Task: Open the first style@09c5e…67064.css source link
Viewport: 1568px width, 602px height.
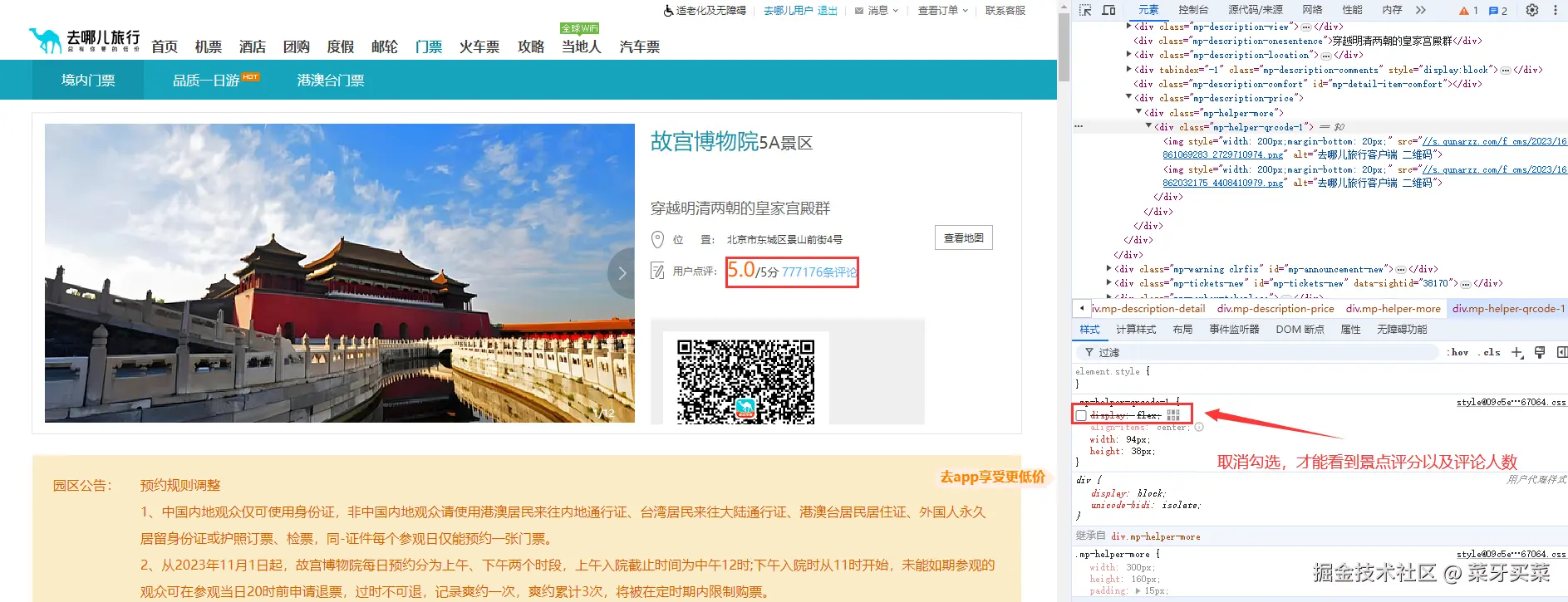Action: tap(1511, 402)
